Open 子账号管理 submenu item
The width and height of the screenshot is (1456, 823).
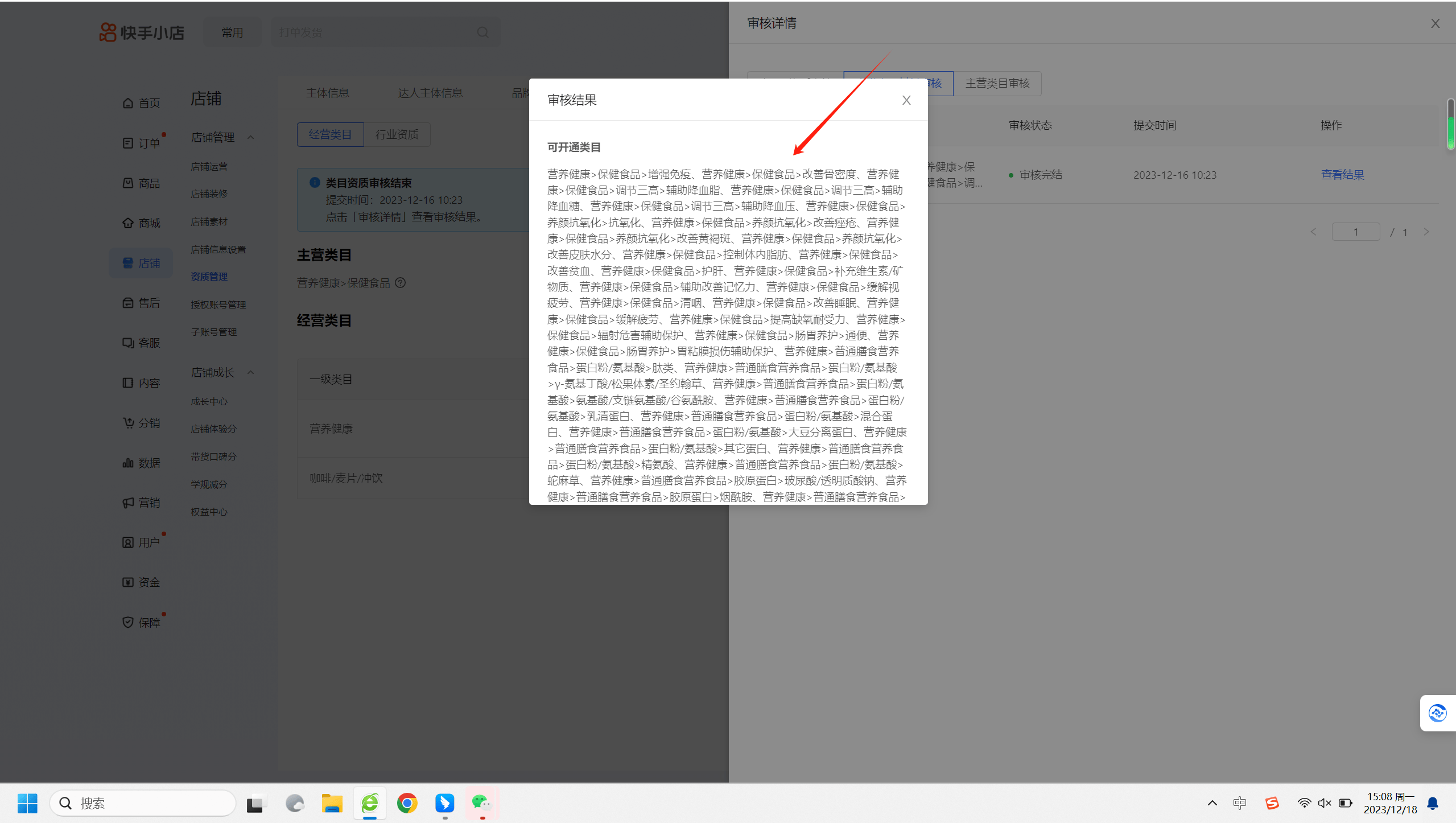213,332
